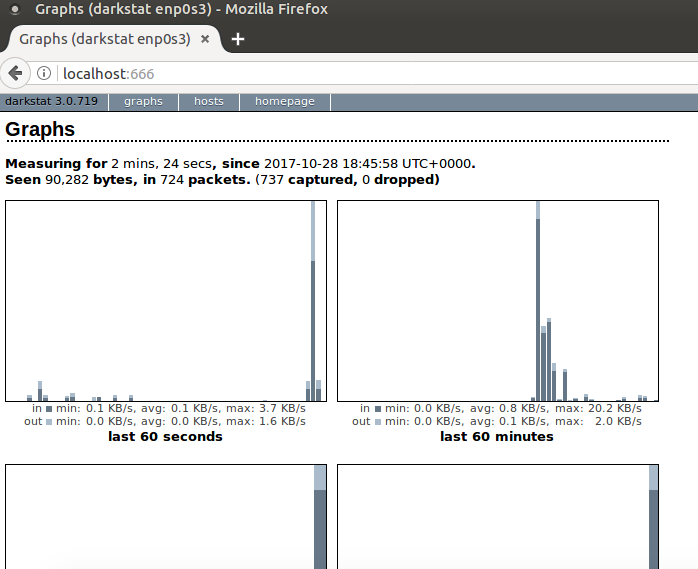This screenshot has width=698, height=569.
Task: Click the 'in' legend swatch under 60 minutes graph
Action: tap(379, 409)
